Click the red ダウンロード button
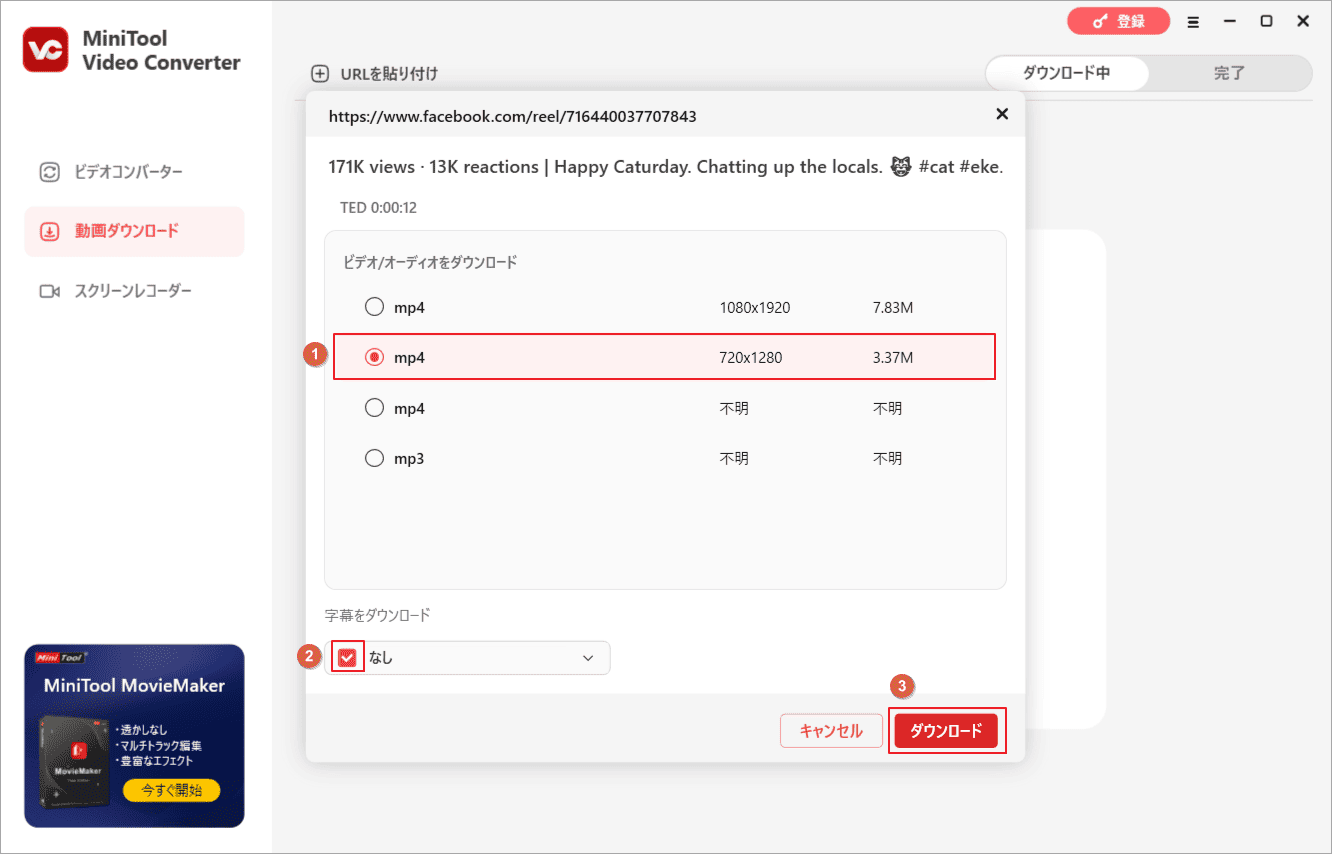Screen dimensions: 1332x854 (x=946, y=731)
